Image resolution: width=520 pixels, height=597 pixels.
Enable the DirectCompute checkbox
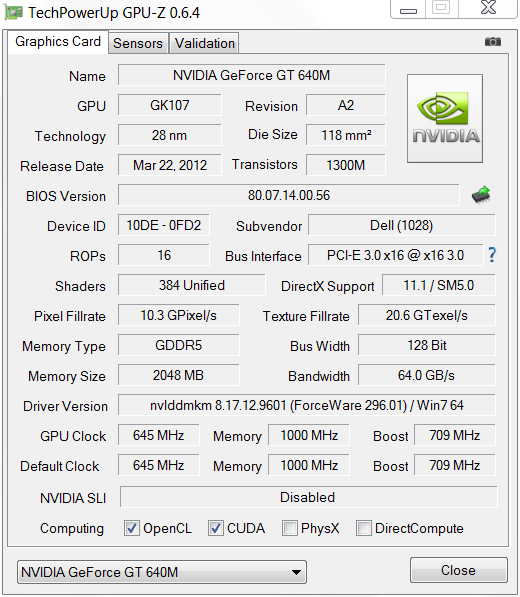point(364,528)
